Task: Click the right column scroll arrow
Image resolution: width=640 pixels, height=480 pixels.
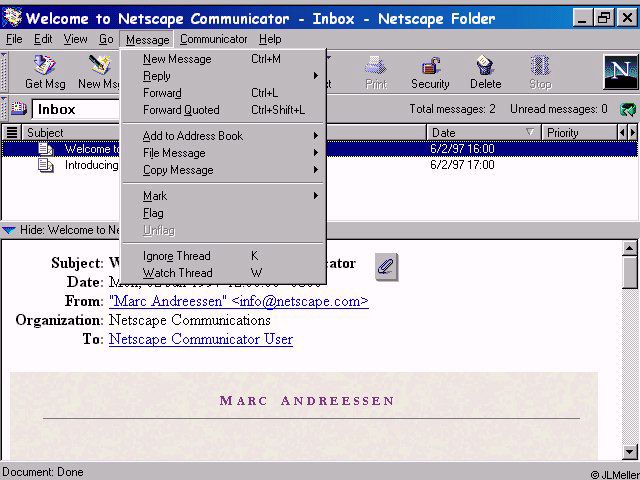Action: [x=633, y=133]
